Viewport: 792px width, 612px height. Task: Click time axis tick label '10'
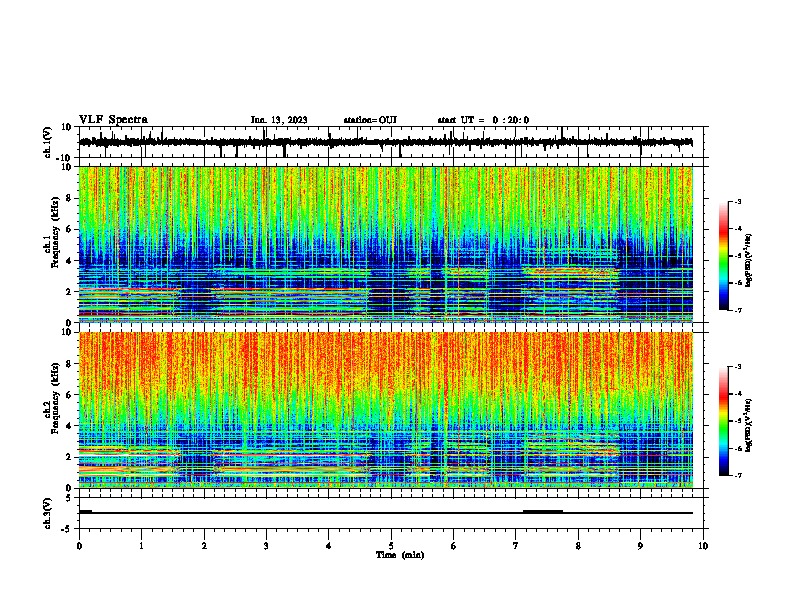(703, 546)
